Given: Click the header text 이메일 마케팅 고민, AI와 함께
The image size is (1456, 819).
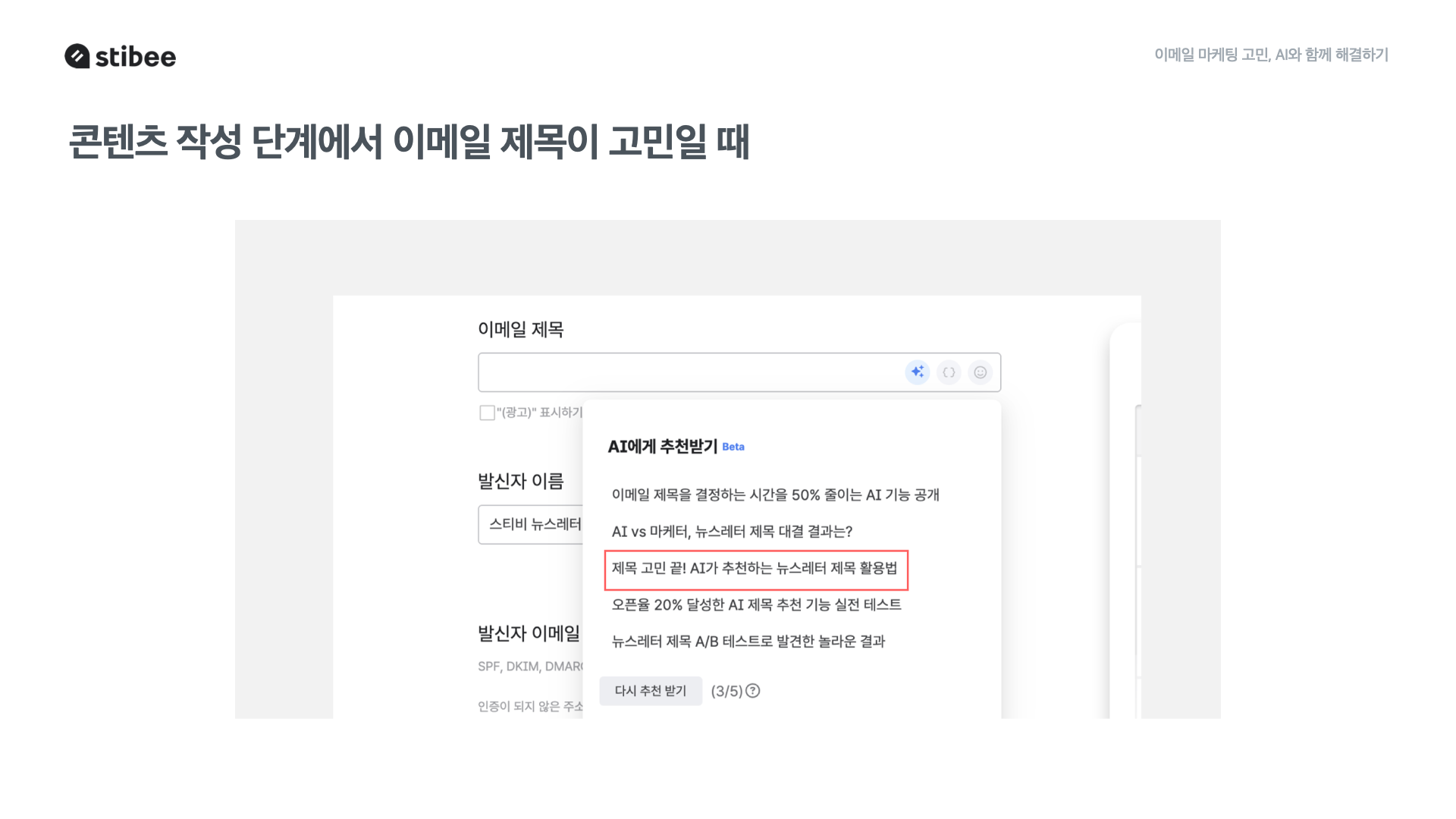Looking at the screenshot, I should (x=1271, y=55).
